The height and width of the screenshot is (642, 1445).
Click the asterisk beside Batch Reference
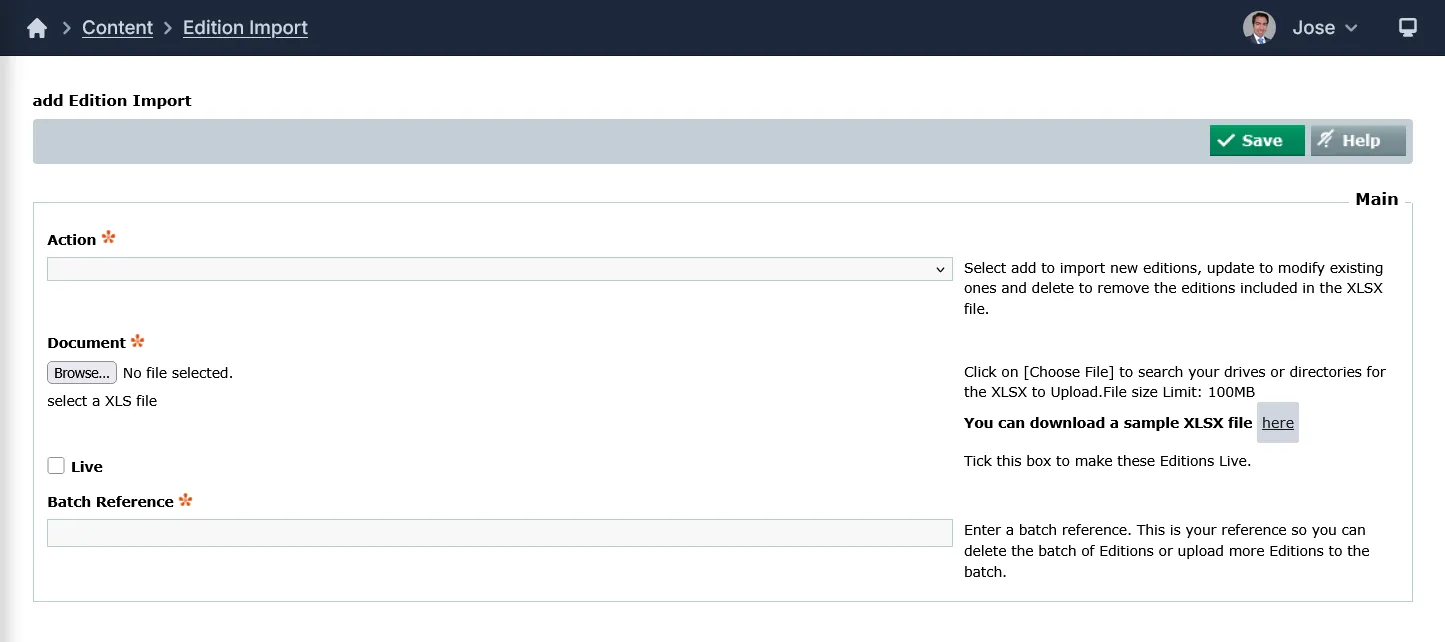[x=186, y=500]
